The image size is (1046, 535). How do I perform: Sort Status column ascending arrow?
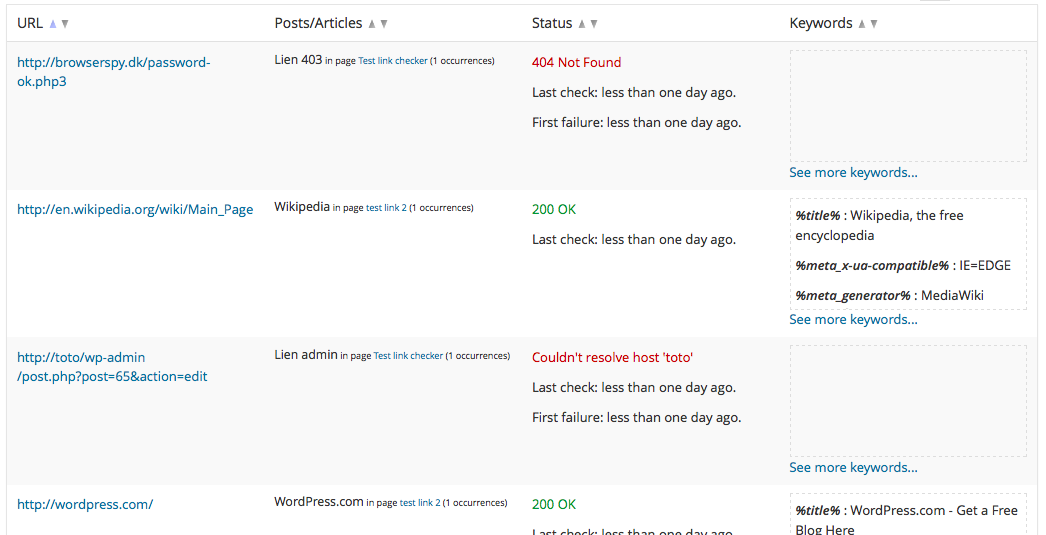[x=582, y=24]
